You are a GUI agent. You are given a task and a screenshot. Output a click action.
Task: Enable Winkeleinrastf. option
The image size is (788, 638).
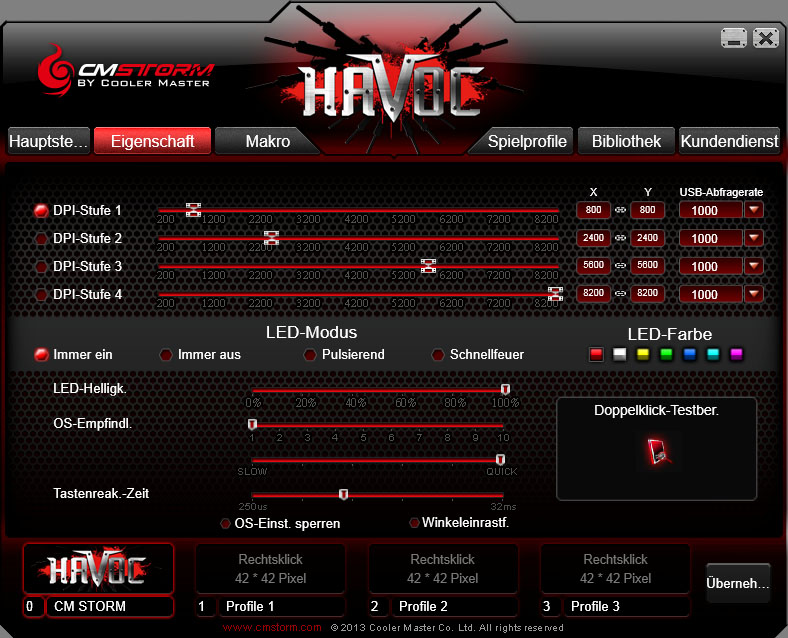coord(414,523)
